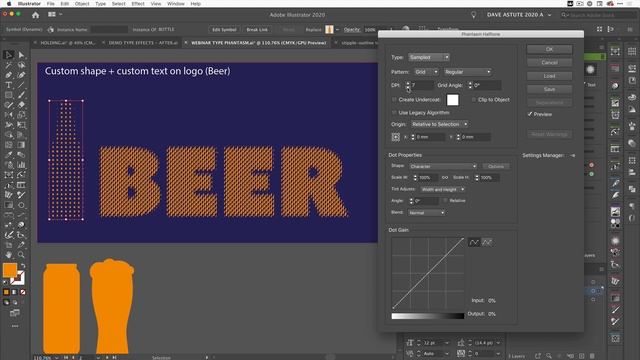The image size is (640, 360).
Task: Enable Create Undercoat checkbox
Action: [x=394, y=100]
